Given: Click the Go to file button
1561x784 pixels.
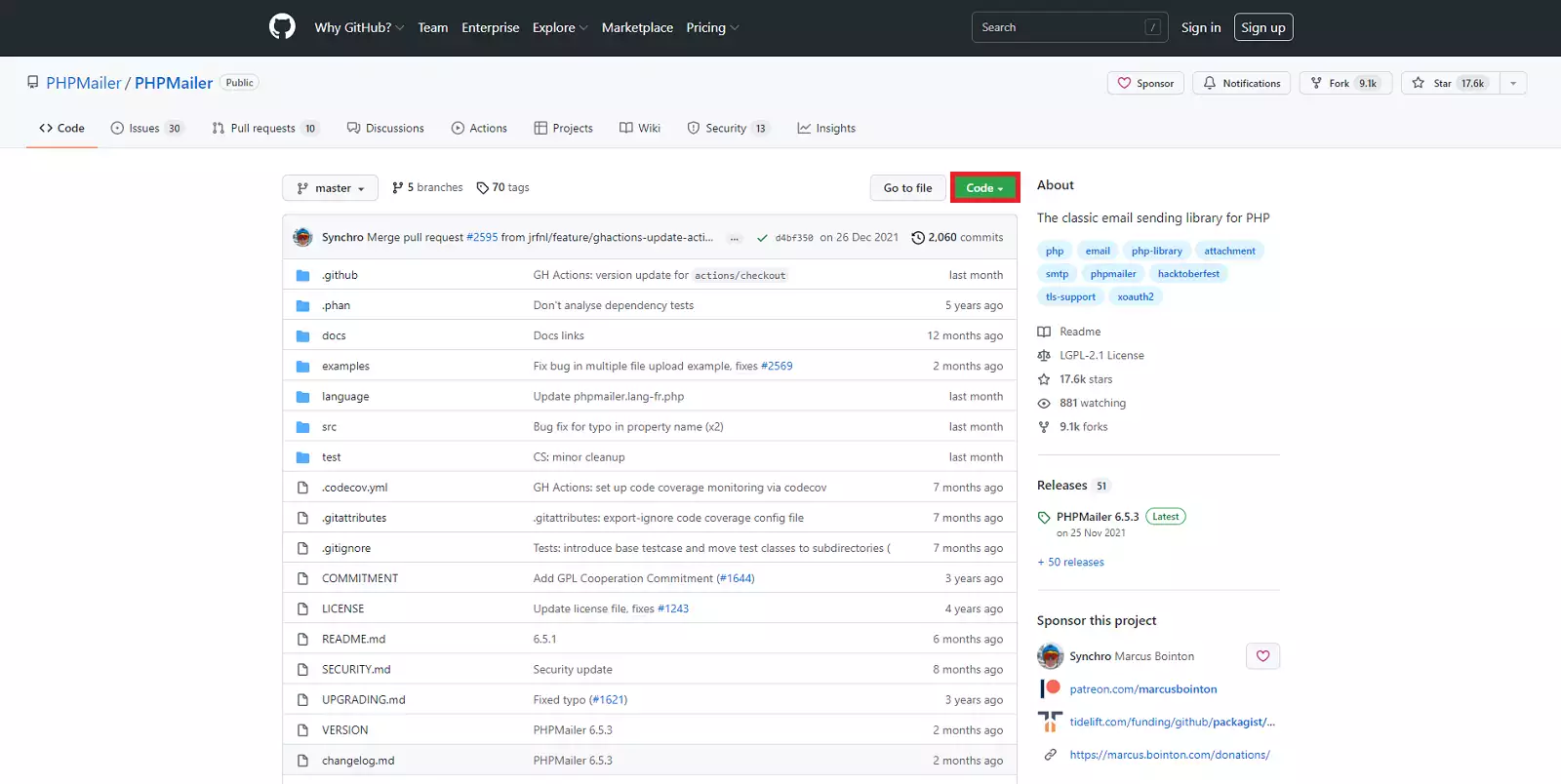Looking at the screenshot, I should click(907, 188).
